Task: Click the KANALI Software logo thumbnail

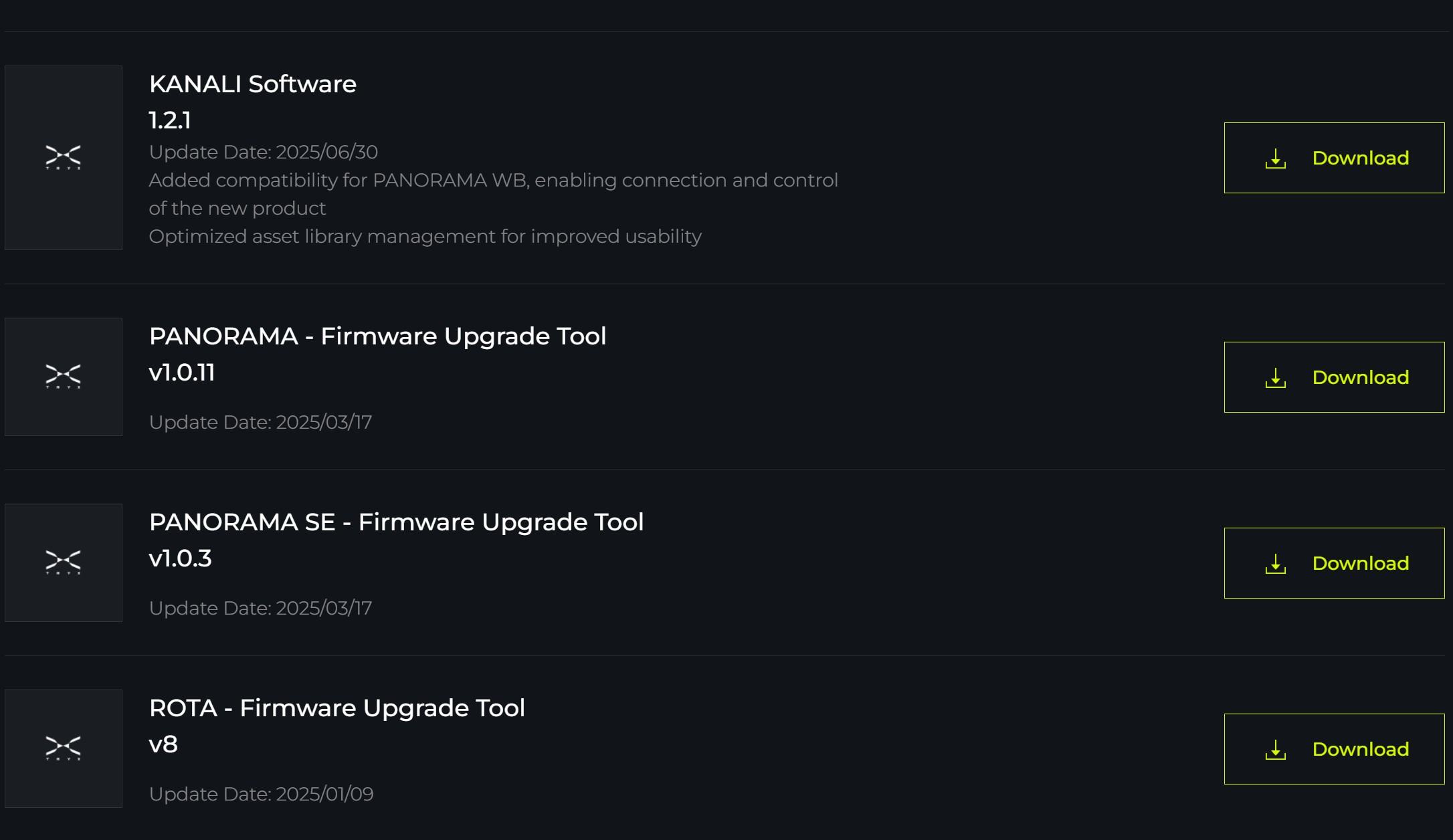Action: click(64, 158)
